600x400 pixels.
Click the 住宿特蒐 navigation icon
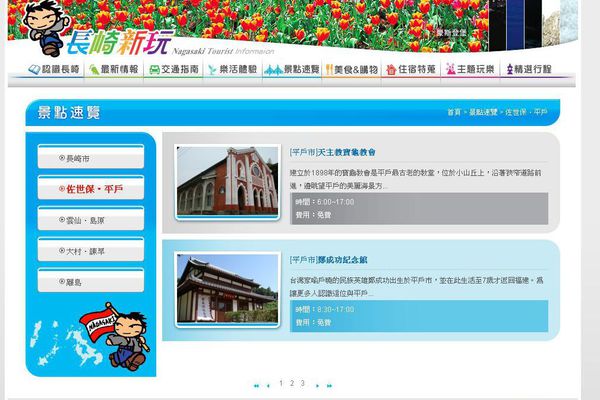click(x=401, y=70)
